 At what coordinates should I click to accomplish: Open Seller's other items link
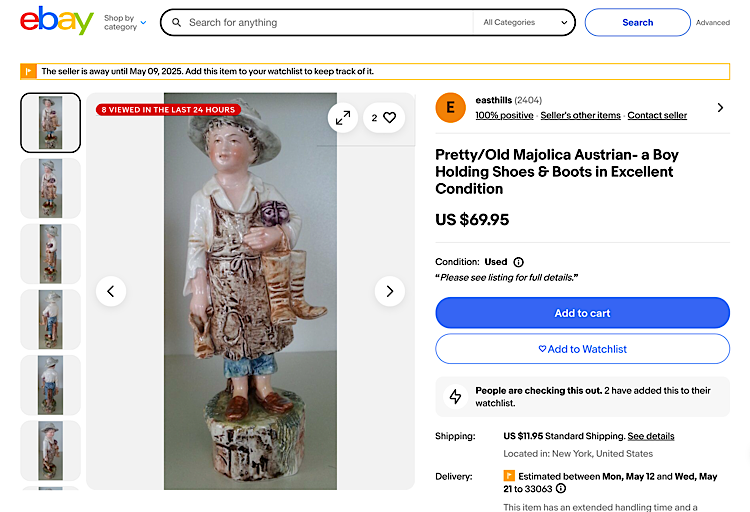coord(580,116)
